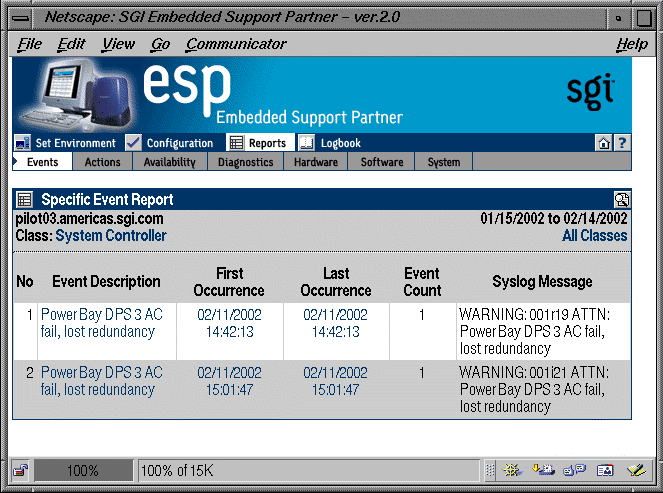Click the Logbook book icon
Image resolution: width=663 pixels, height=493 pixels.
point(307,143)
